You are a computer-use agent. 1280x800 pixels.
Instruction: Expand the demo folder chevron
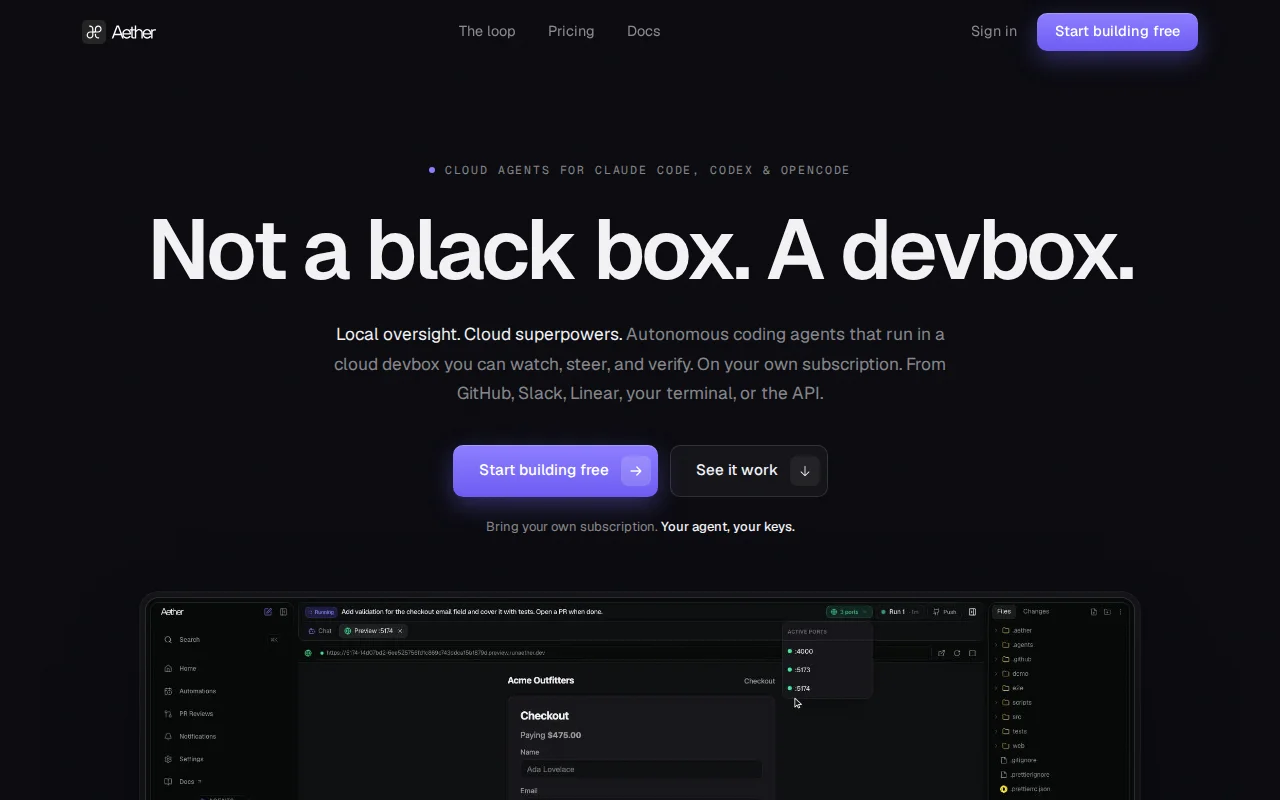pyautogui.click(x=996, y=674)
